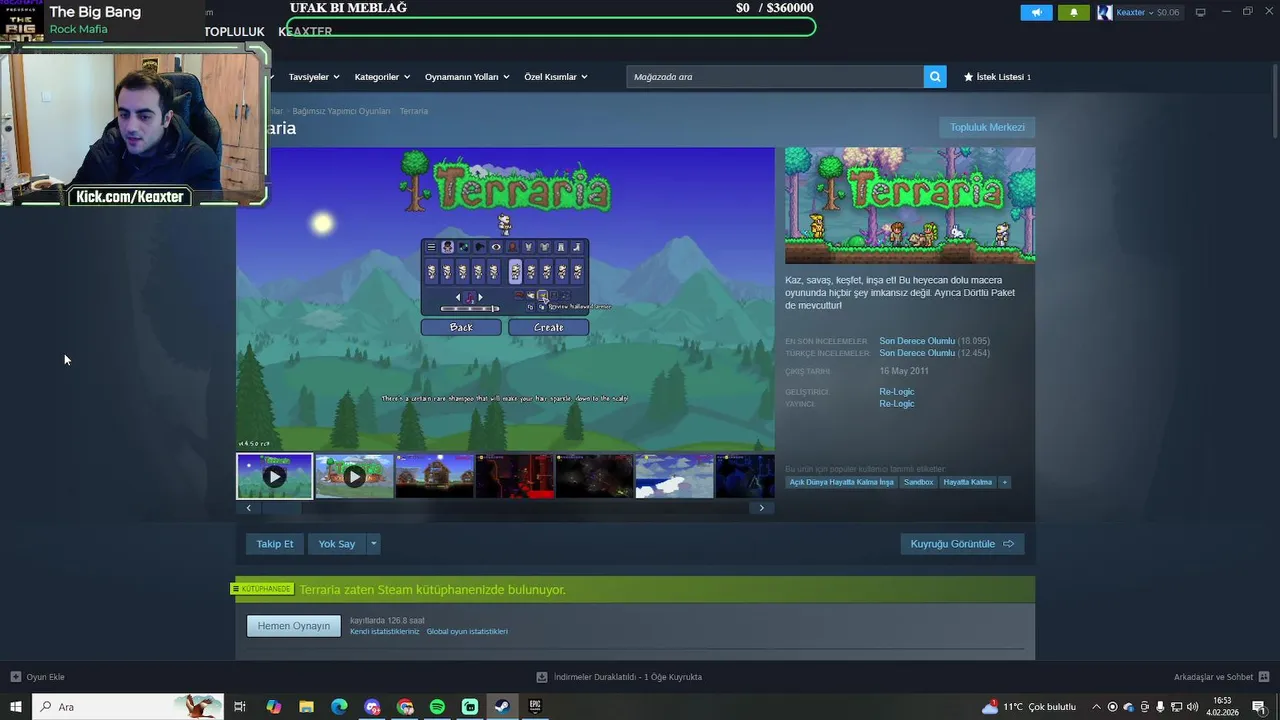The height and width of the screenshot is (720, 1280).
Task: Focus the Mağazada ara search field
Action: click(775, 77)
